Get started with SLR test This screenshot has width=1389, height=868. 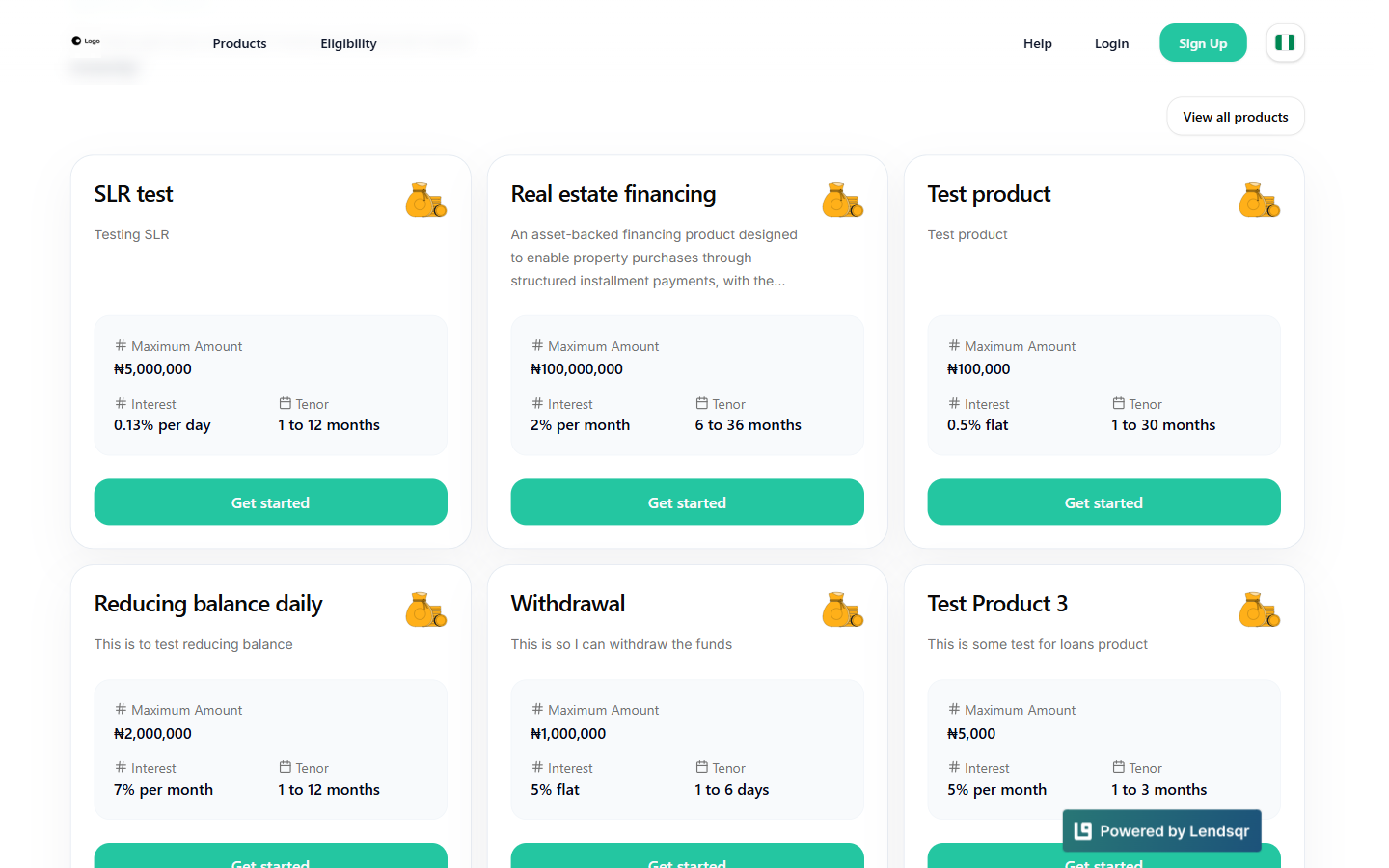pos(271,502)
